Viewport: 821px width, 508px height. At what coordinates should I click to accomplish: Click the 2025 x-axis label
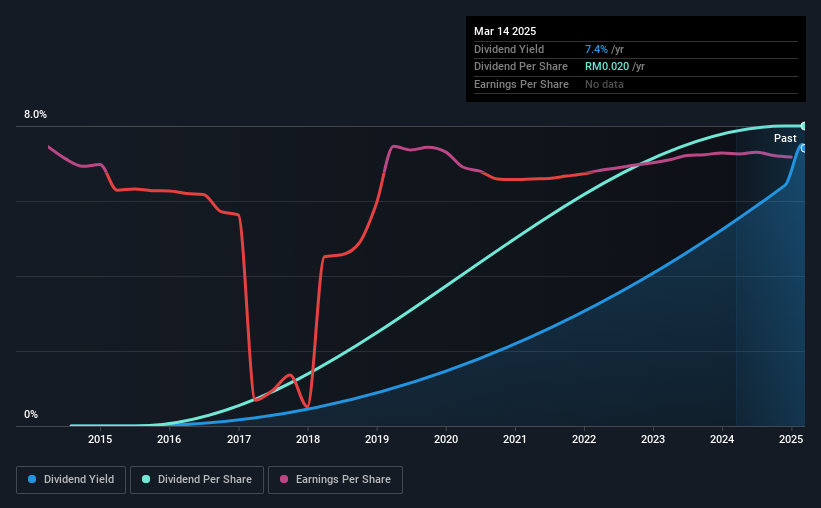pos(791,439)
